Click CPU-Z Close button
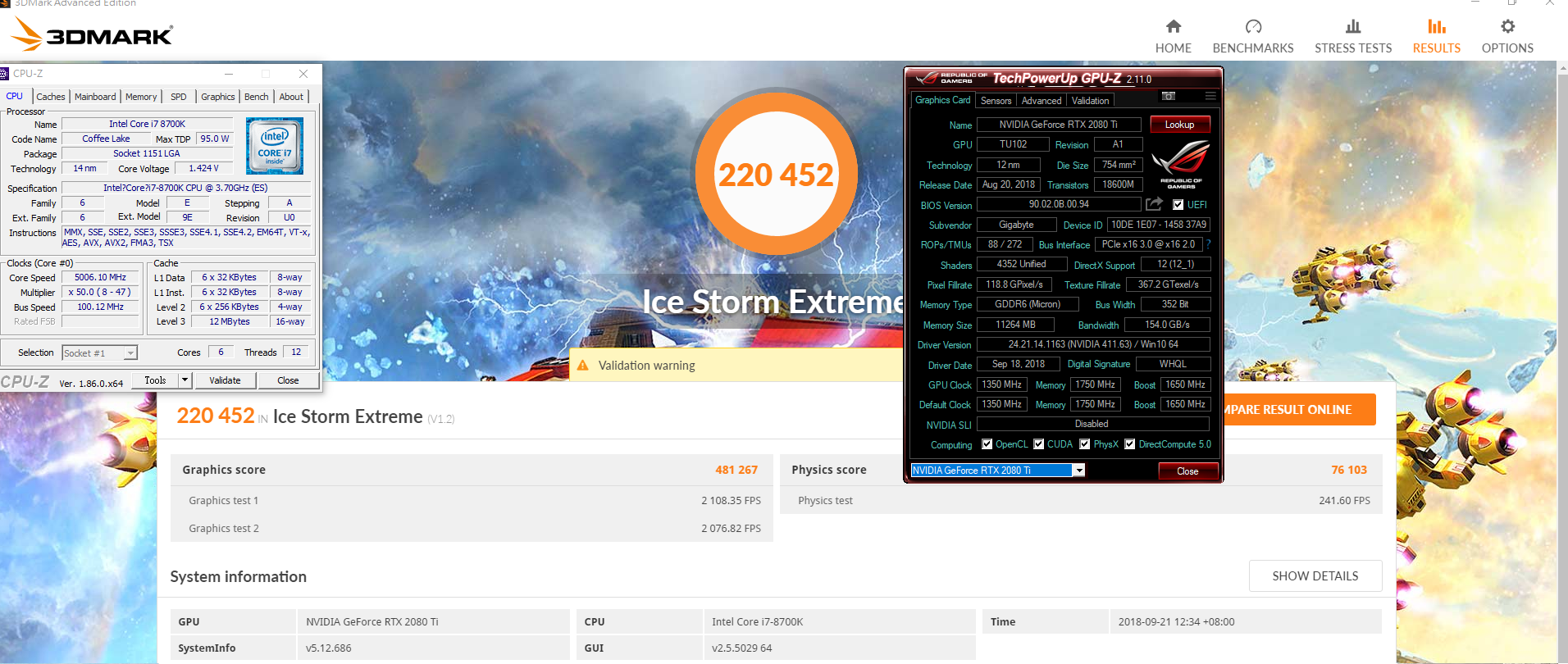The width and height of the screenshot is (1568, 664). 288,380
